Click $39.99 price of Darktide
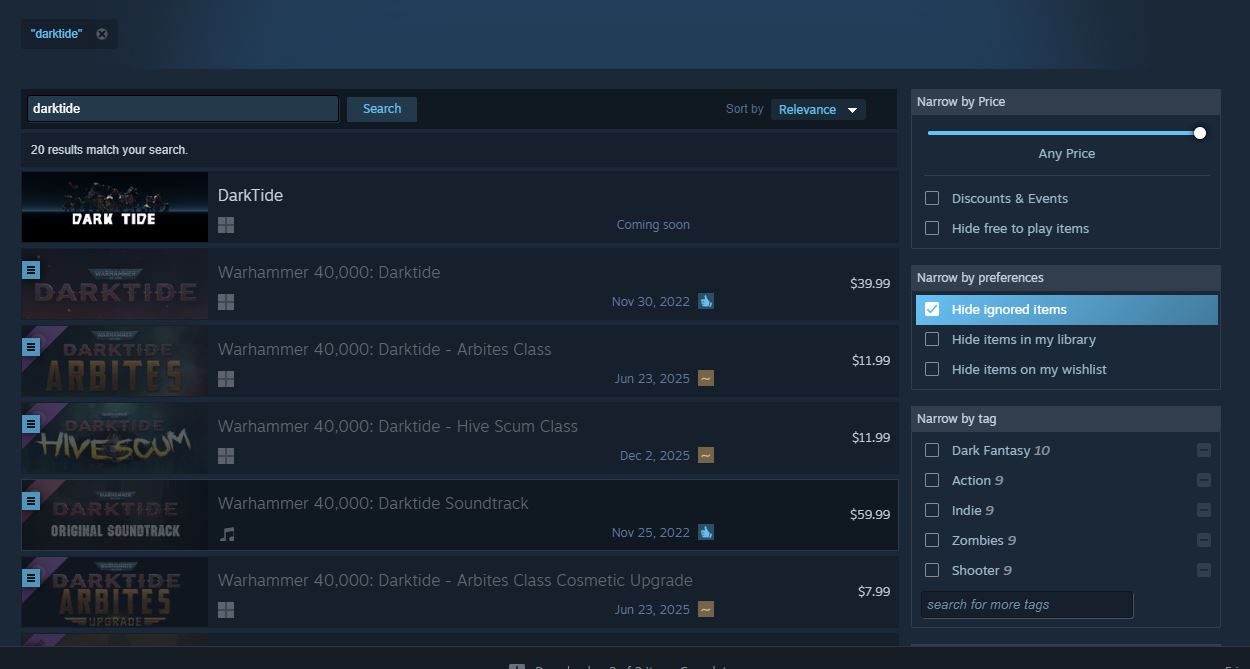The height and width of the screenshot is (669, 1250). 870,283
